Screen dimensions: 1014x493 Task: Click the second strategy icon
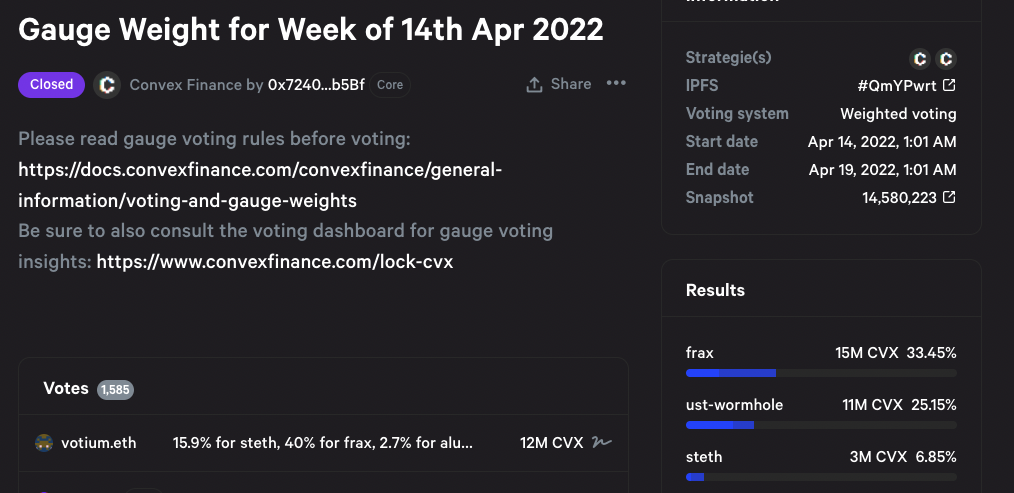click(x=946, y=58)
